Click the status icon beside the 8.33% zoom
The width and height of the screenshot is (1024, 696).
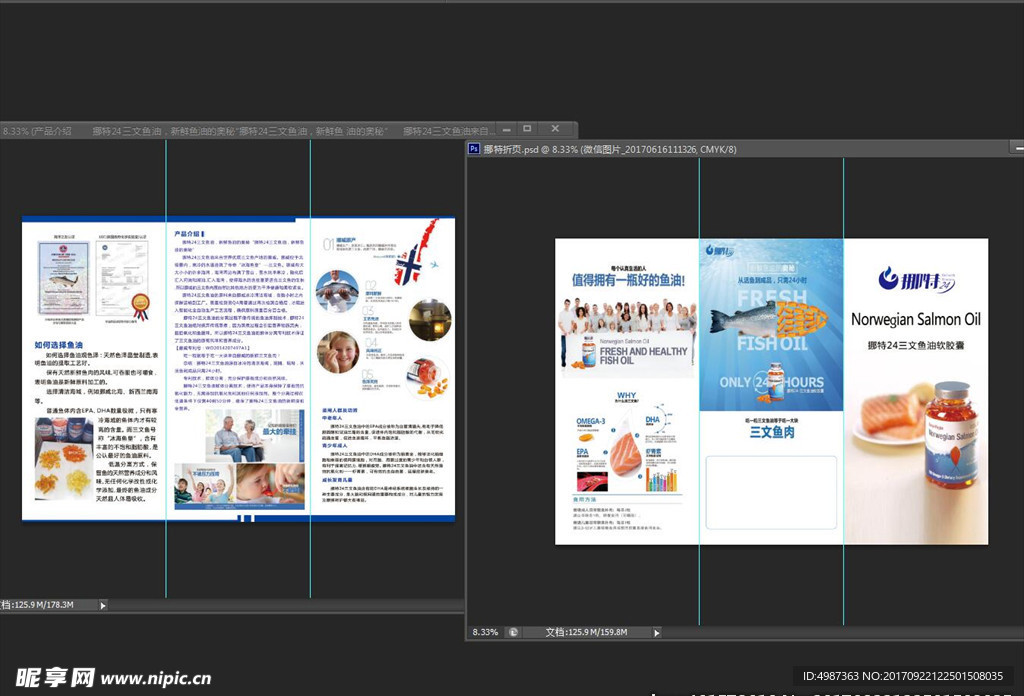(512, 632)
